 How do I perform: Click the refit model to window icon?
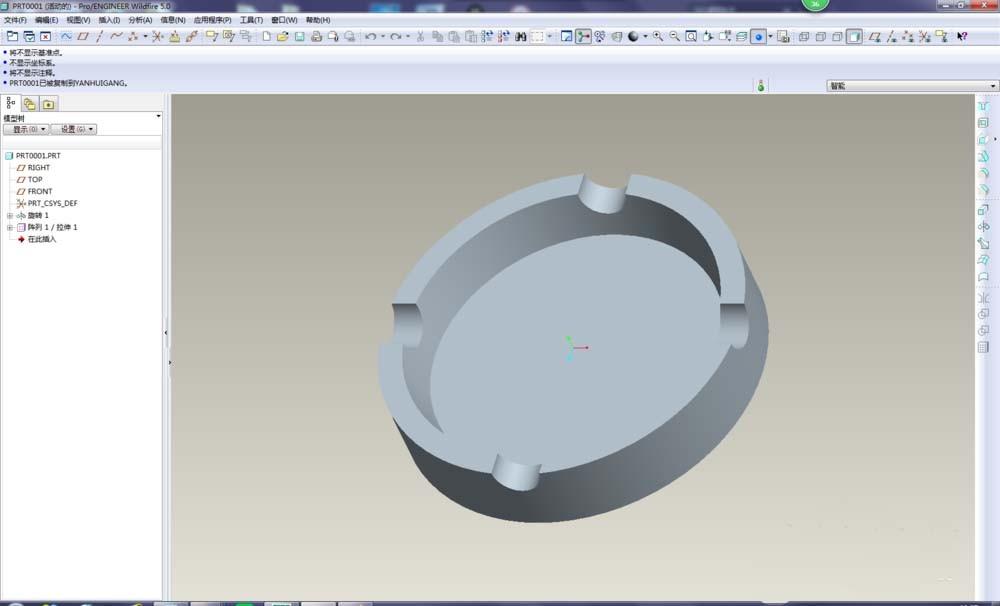[x=692, y=36]
